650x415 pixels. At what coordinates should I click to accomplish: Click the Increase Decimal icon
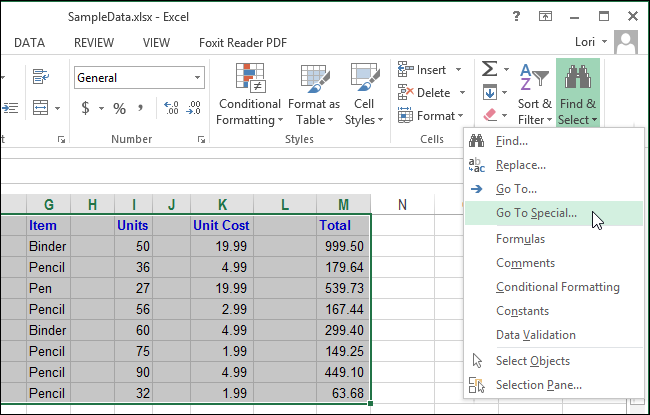(x=170, y=108)
